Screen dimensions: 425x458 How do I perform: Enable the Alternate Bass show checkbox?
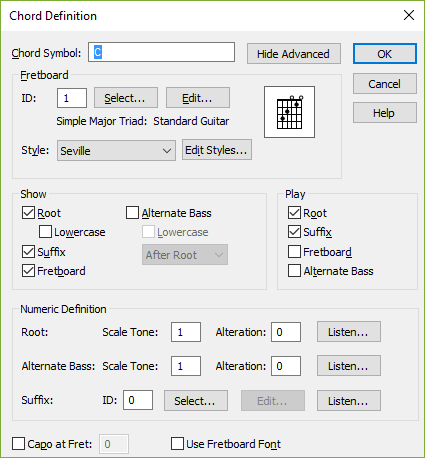click(132, 213)
